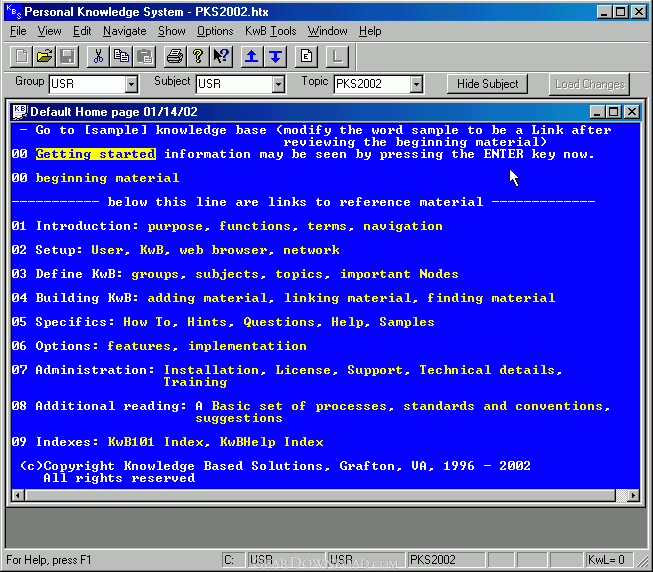Click the context help arrow-question icon
Image resolution: width=653 pixels, height=572 pixels.
point(222,56)
